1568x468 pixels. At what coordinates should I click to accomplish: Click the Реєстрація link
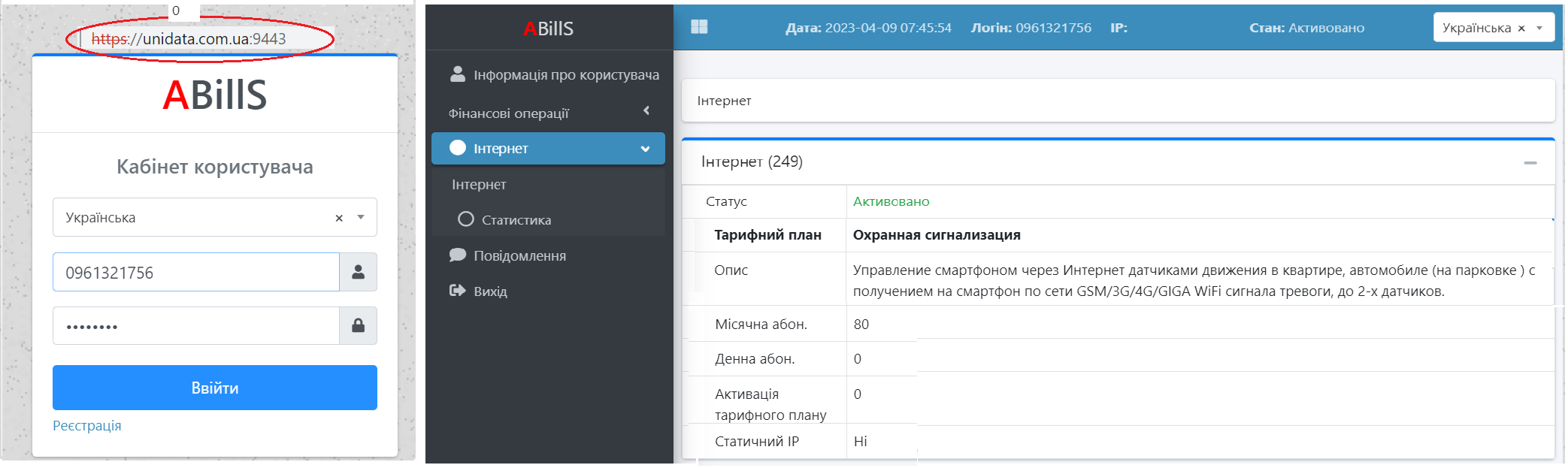86,425
